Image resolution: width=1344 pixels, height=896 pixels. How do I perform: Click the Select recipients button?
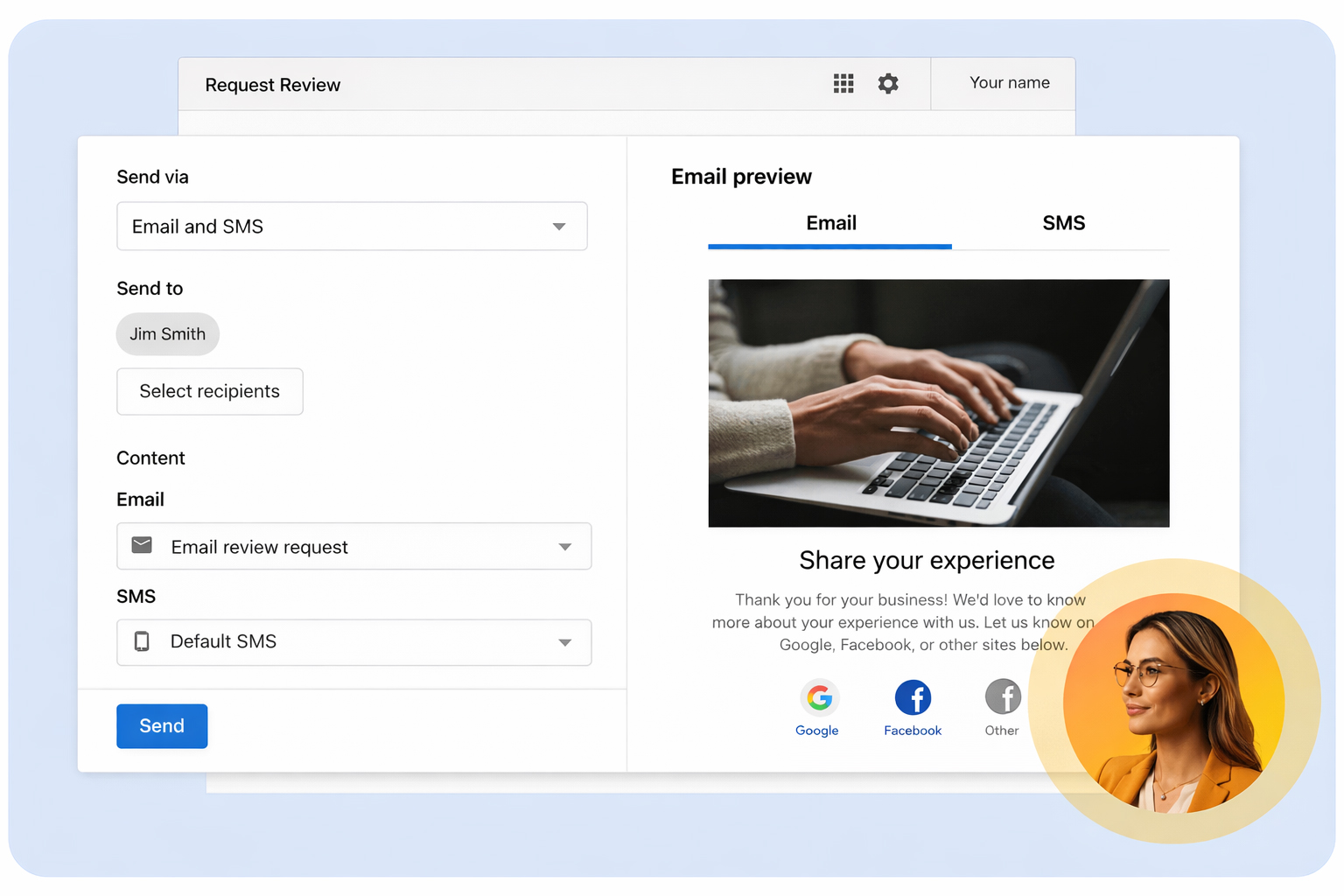point(210,391)
